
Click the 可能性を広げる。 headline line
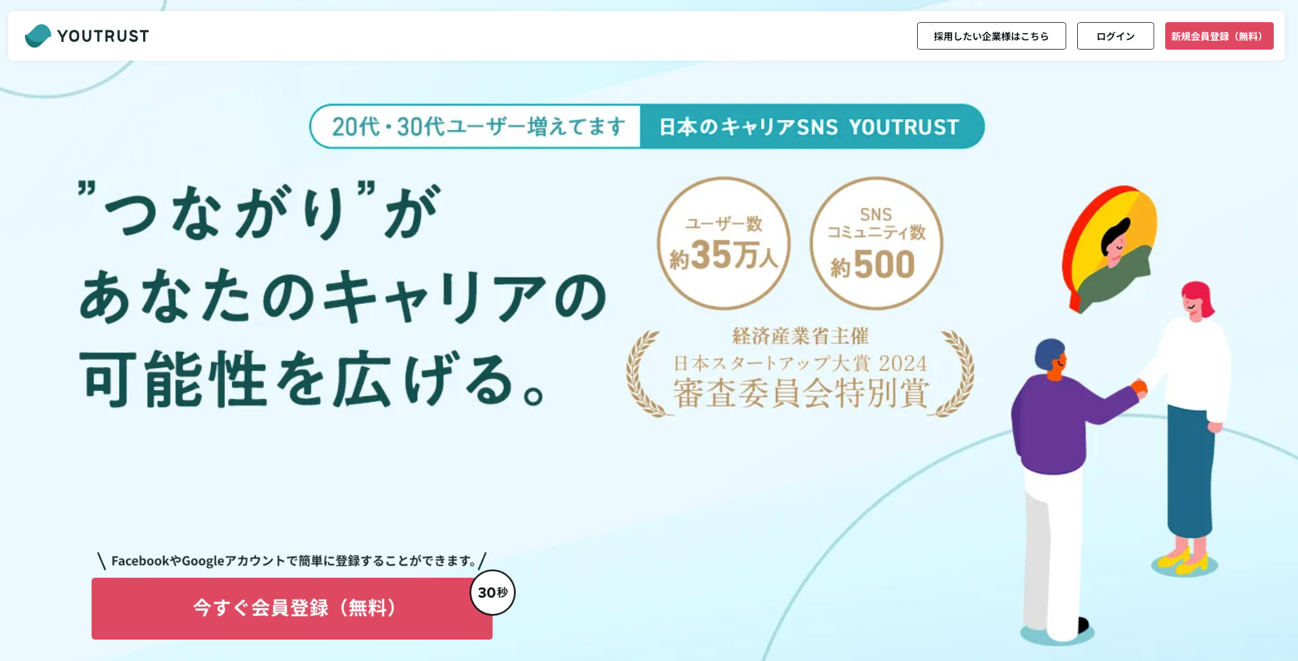(314, 379)
